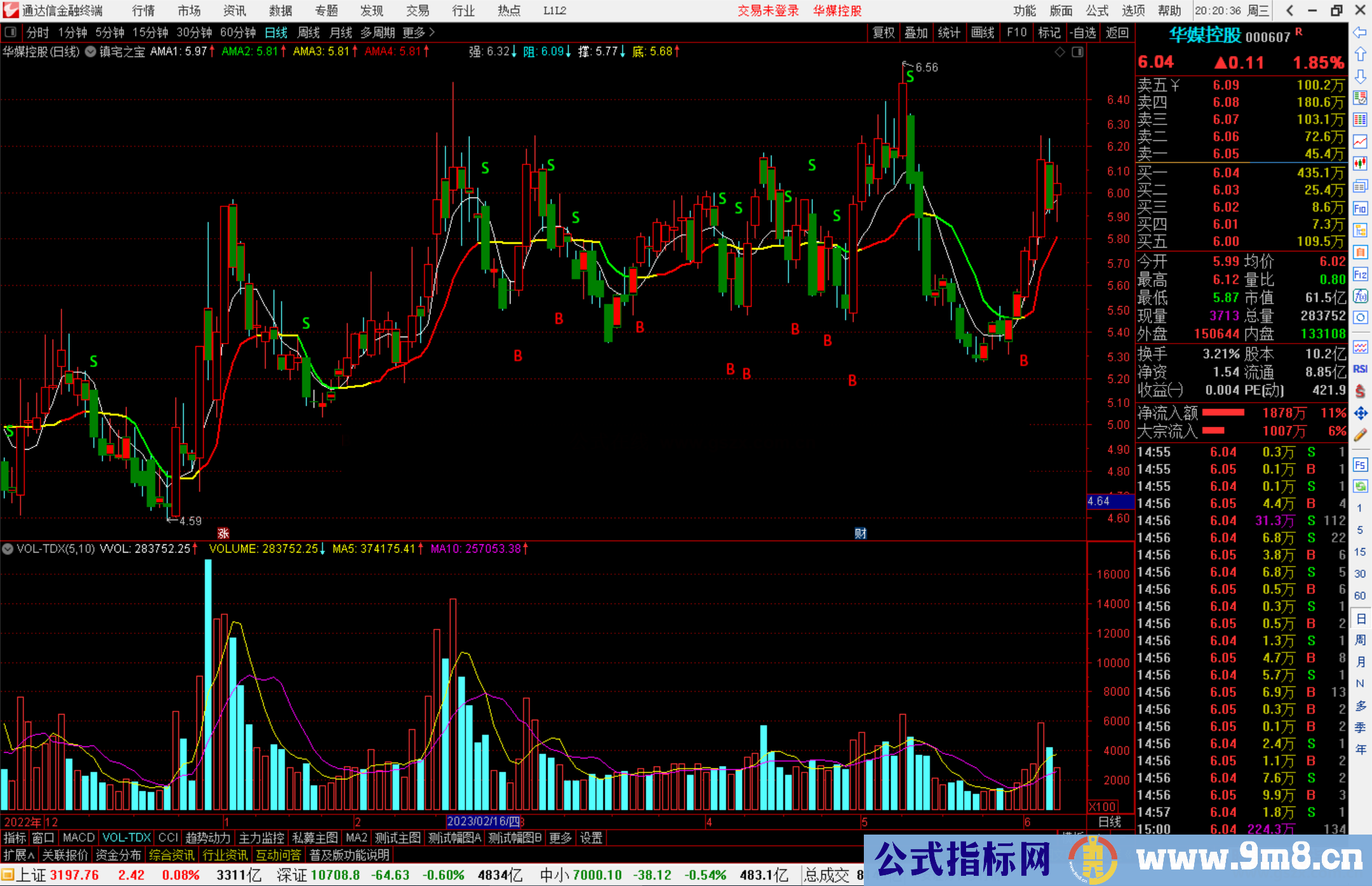Click the RSI indicator sidebar icon
The image size is (1372, 886).
1360,369
